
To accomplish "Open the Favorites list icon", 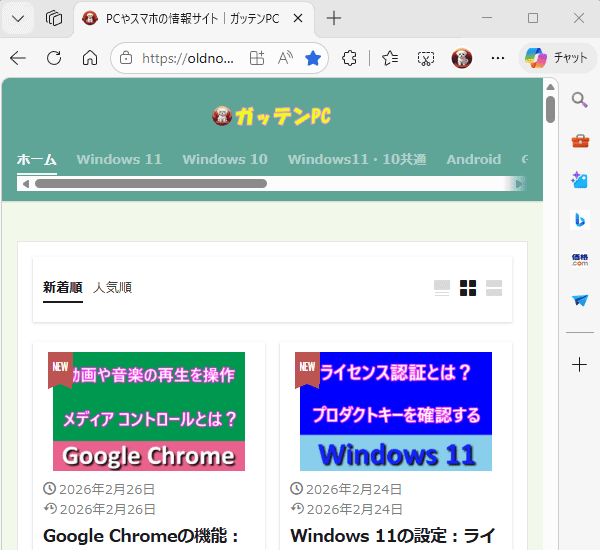I will (x=390, y=58).
